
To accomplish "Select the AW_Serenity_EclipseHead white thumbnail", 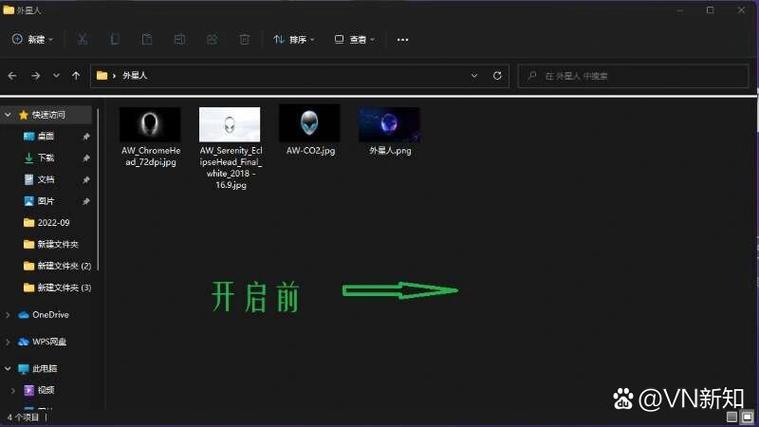I will pos(229,124).
